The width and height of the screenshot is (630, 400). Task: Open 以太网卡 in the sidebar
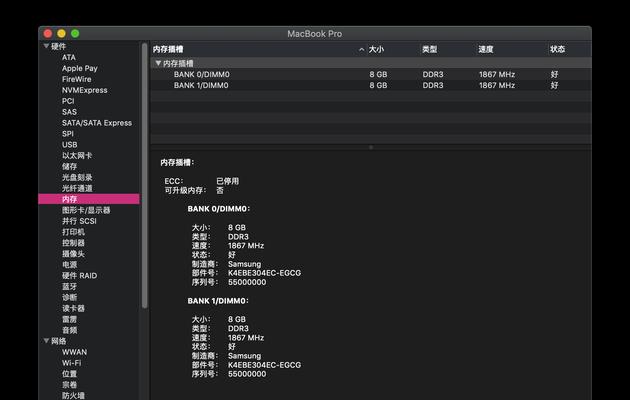click(x=77, y=155)
